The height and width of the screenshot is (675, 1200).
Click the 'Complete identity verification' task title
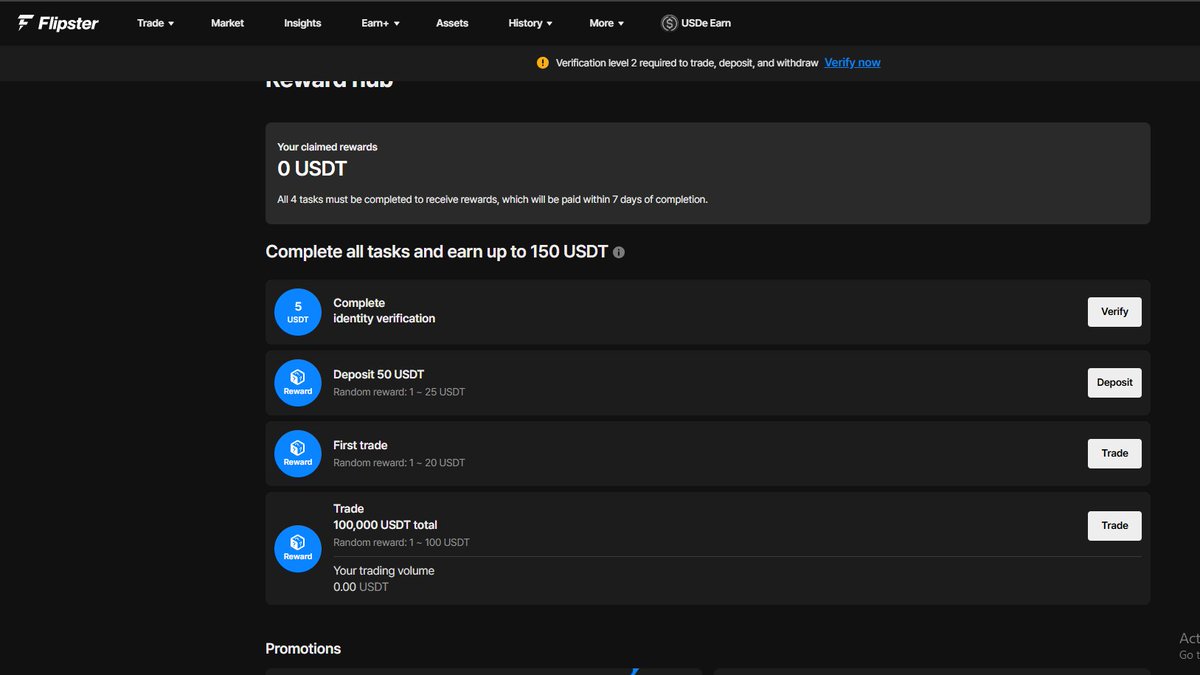point(384,311)
